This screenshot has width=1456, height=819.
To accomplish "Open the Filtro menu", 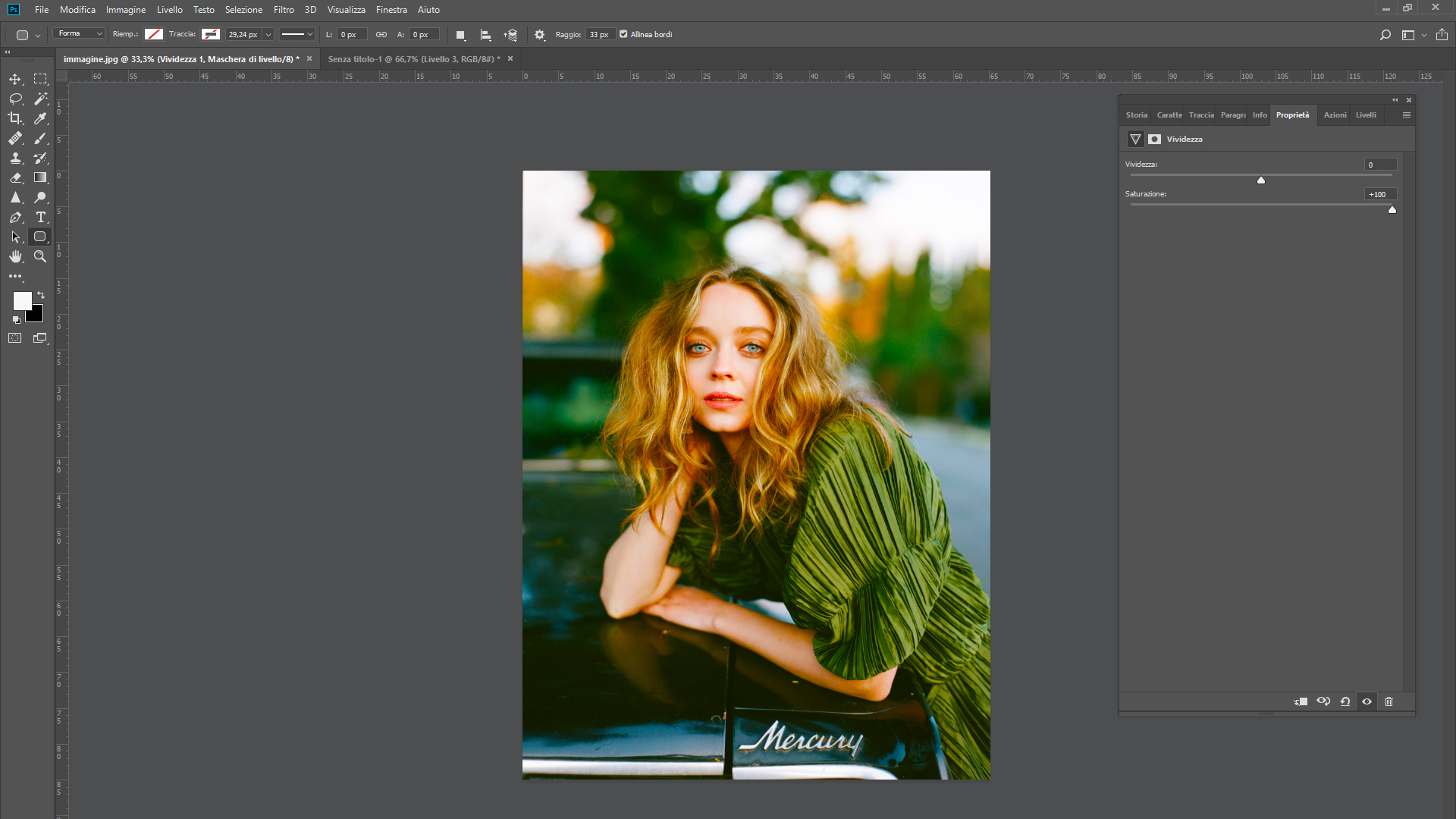I will (x=284, y=10).
